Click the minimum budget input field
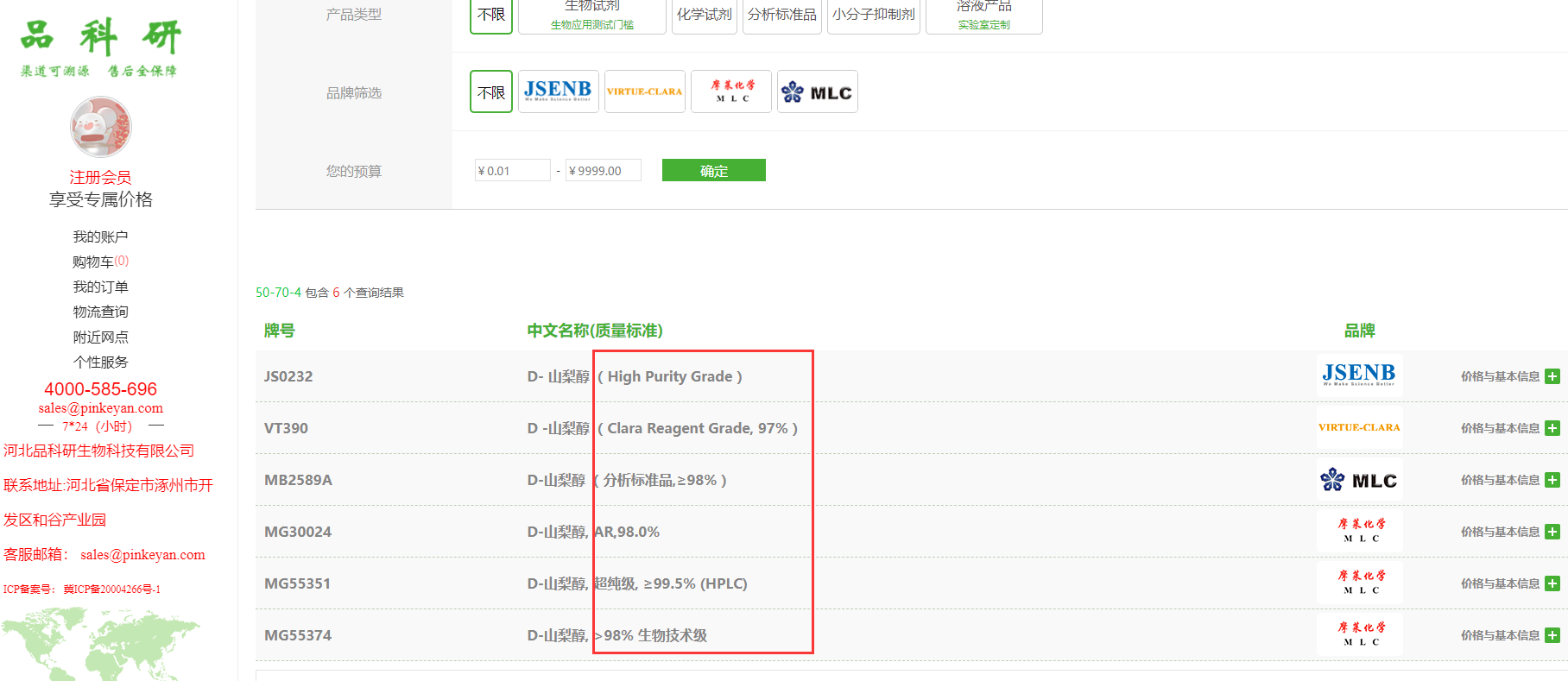The image size is (1568, 681). point(512,170)
